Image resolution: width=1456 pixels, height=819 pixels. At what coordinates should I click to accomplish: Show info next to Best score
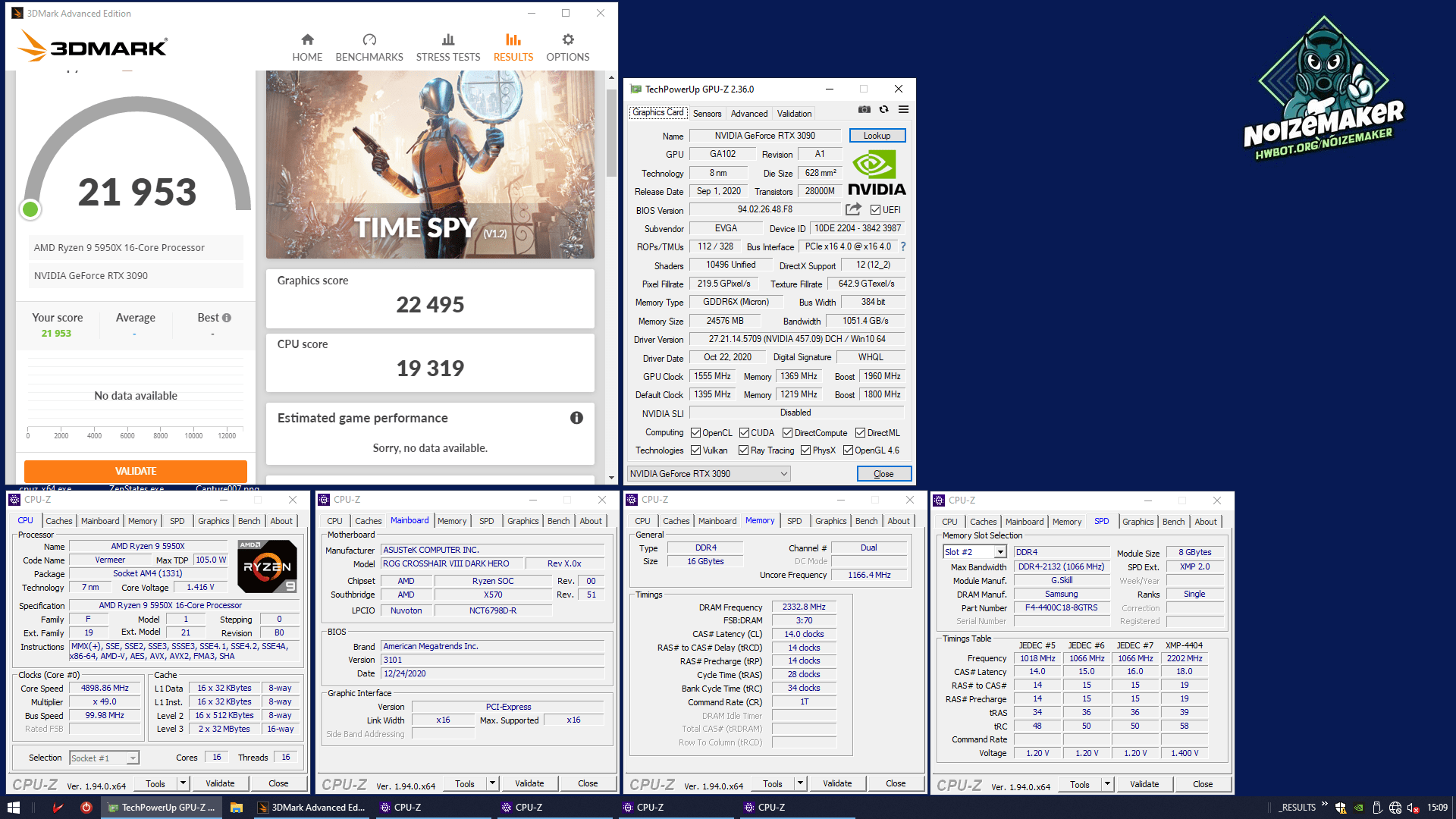[x=227, y=318]
